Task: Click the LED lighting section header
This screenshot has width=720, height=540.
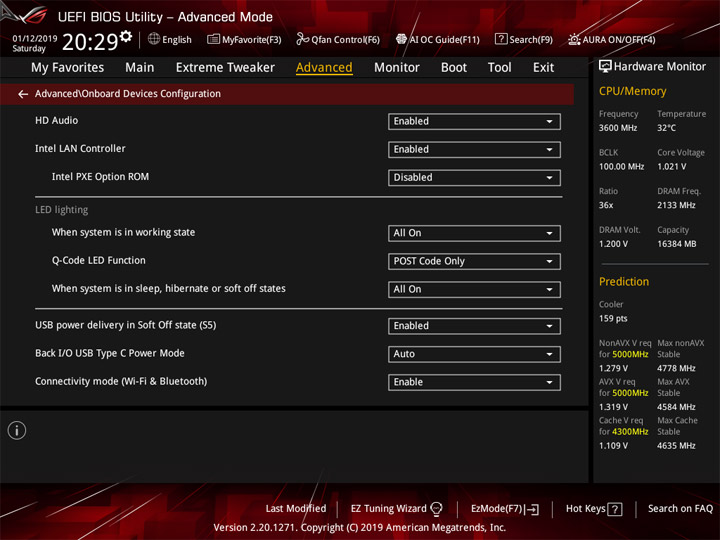Action: click(x=62, y=210)
